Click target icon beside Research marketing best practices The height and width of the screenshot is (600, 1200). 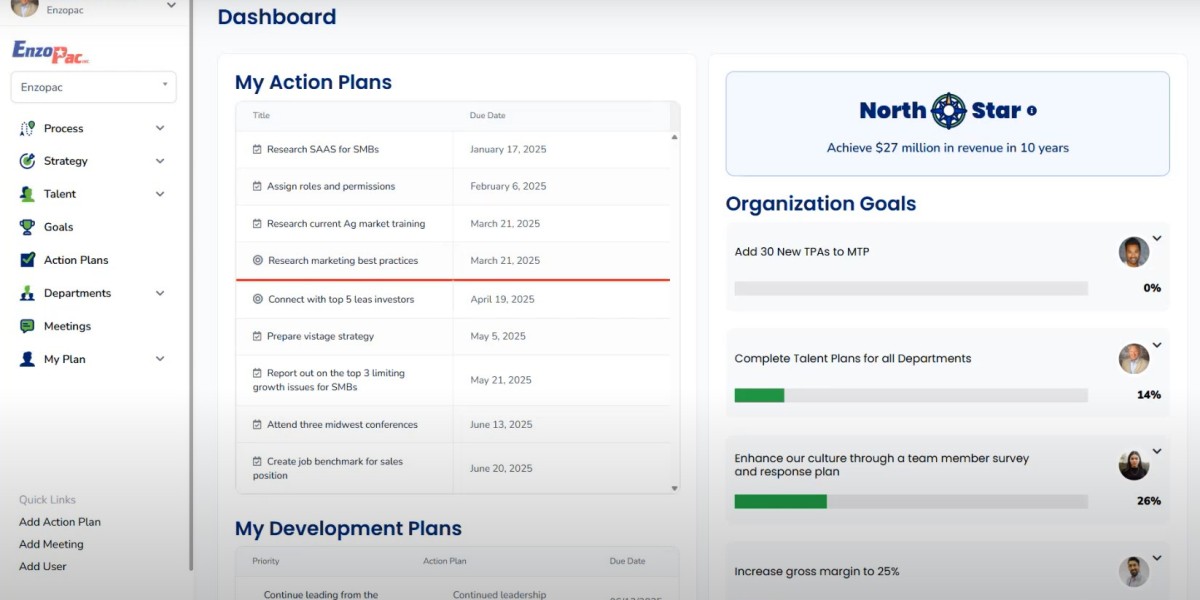[x=258, y=260]
